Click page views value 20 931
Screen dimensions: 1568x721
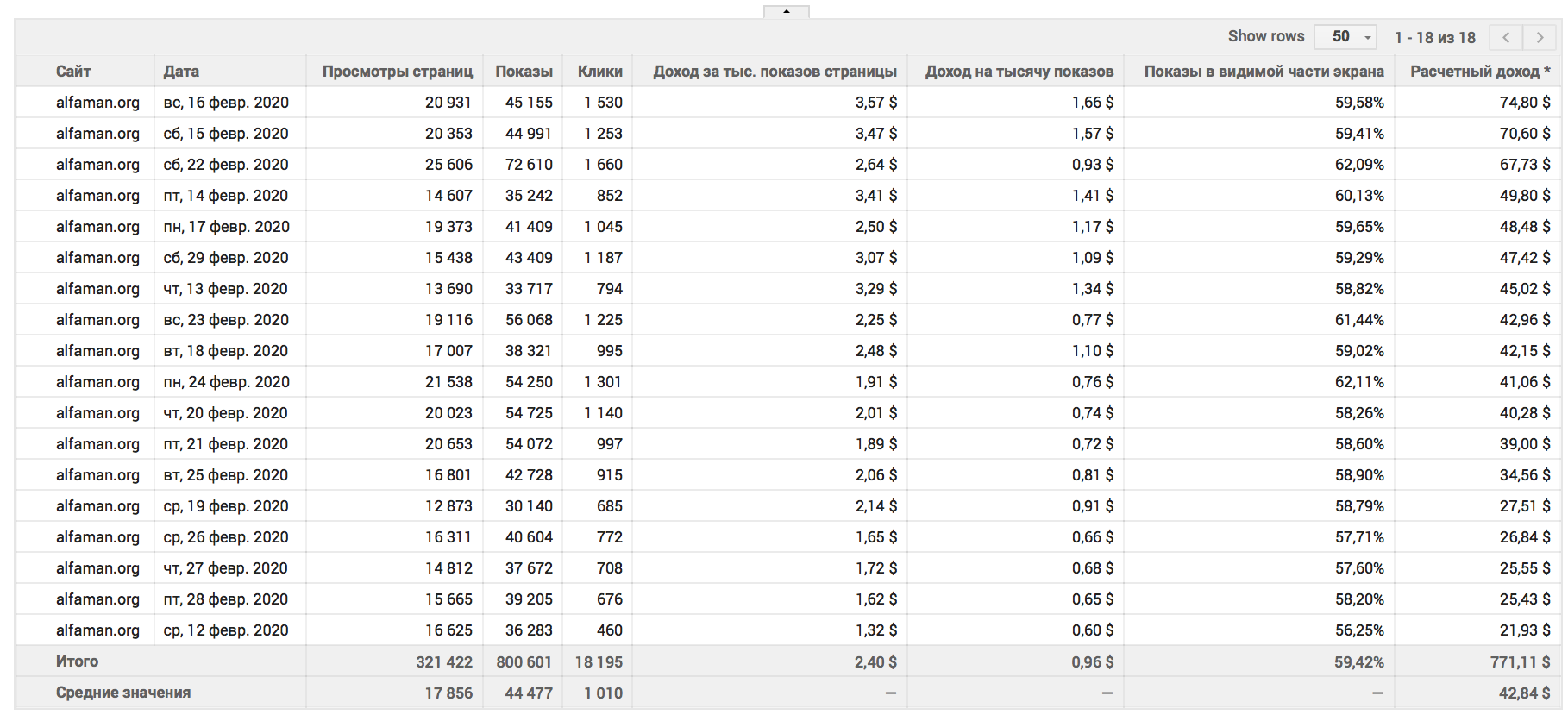pos(448,103)
